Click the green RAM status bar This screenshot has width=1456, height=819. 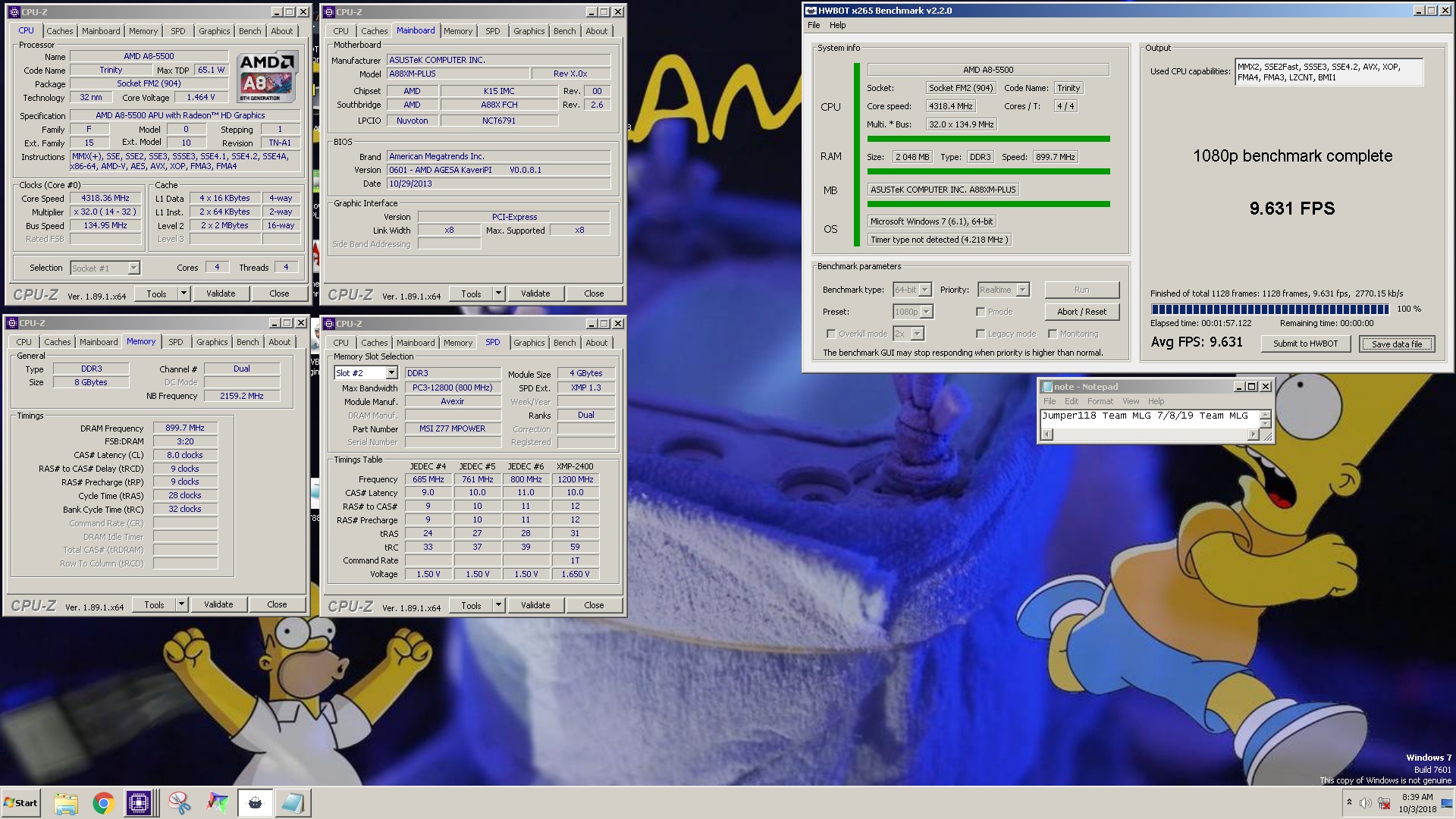[x=988, y=171]
